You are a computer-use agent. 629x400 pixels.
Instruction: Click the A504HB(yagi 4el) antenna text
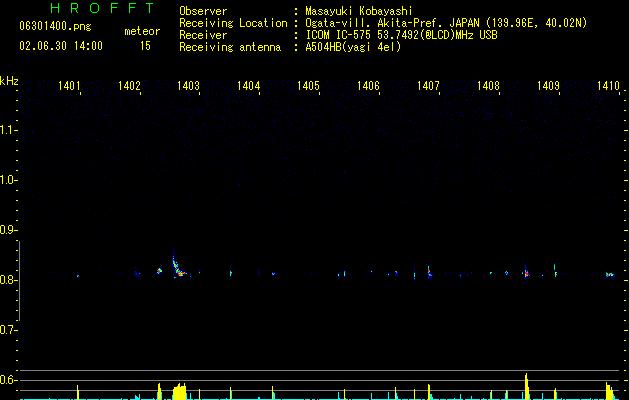[353, 47]
